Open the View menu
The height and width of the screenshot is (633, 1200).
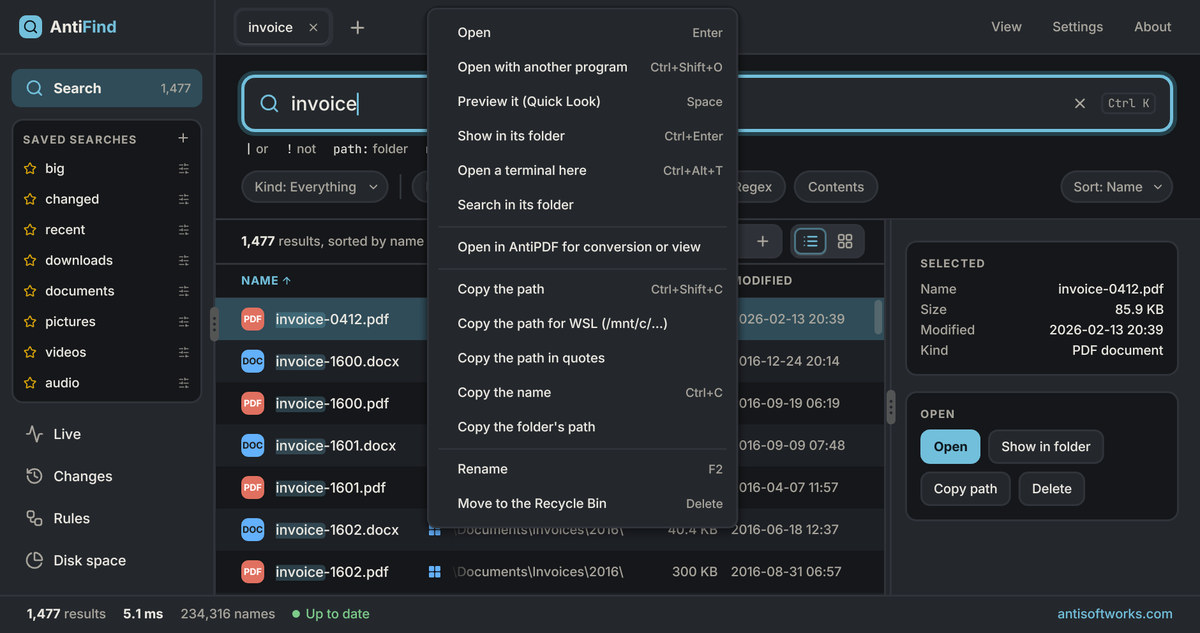1006,27
